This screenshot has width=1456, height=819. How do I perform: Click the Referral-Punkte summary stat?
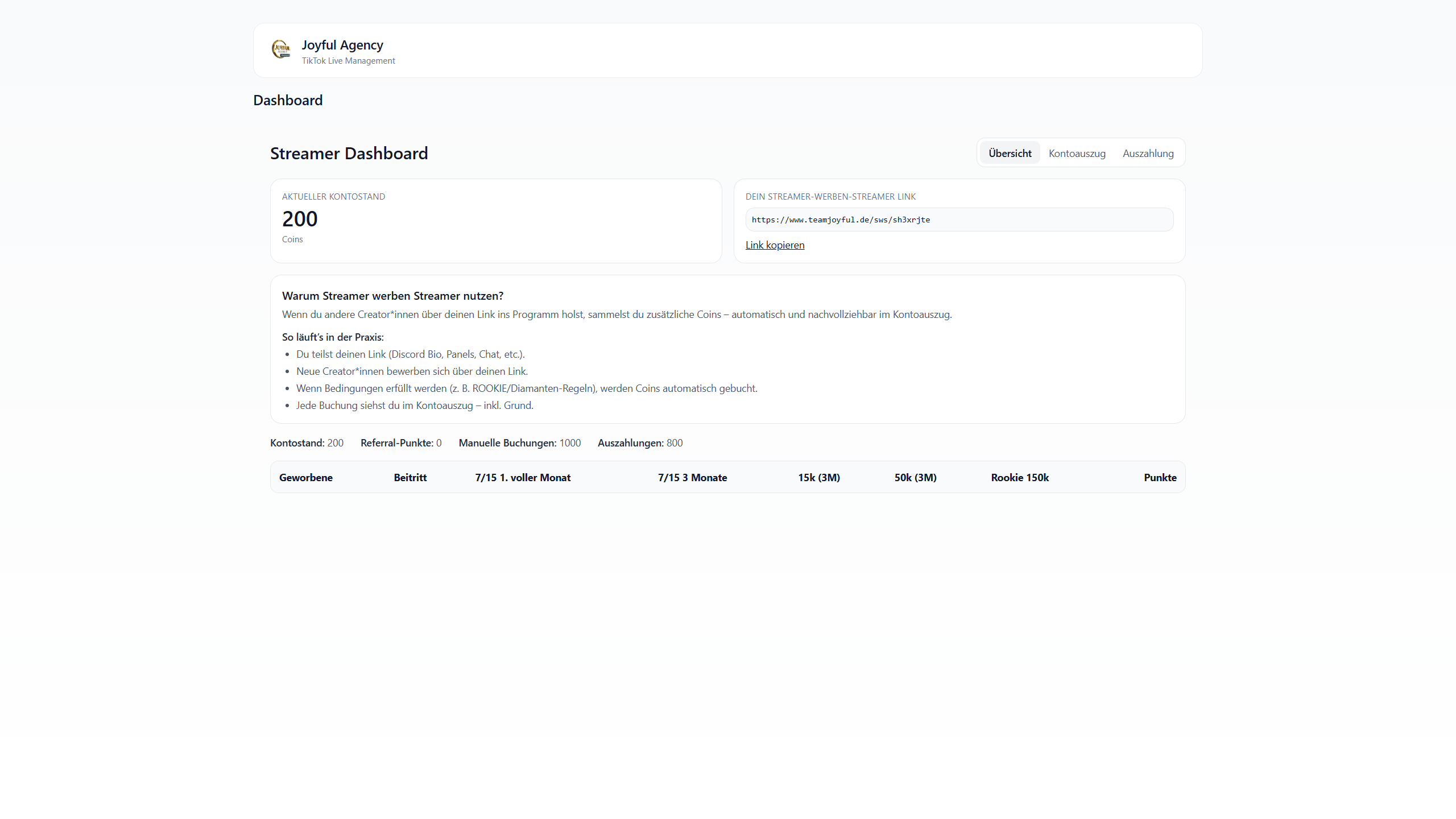click(x=400, y=443)
